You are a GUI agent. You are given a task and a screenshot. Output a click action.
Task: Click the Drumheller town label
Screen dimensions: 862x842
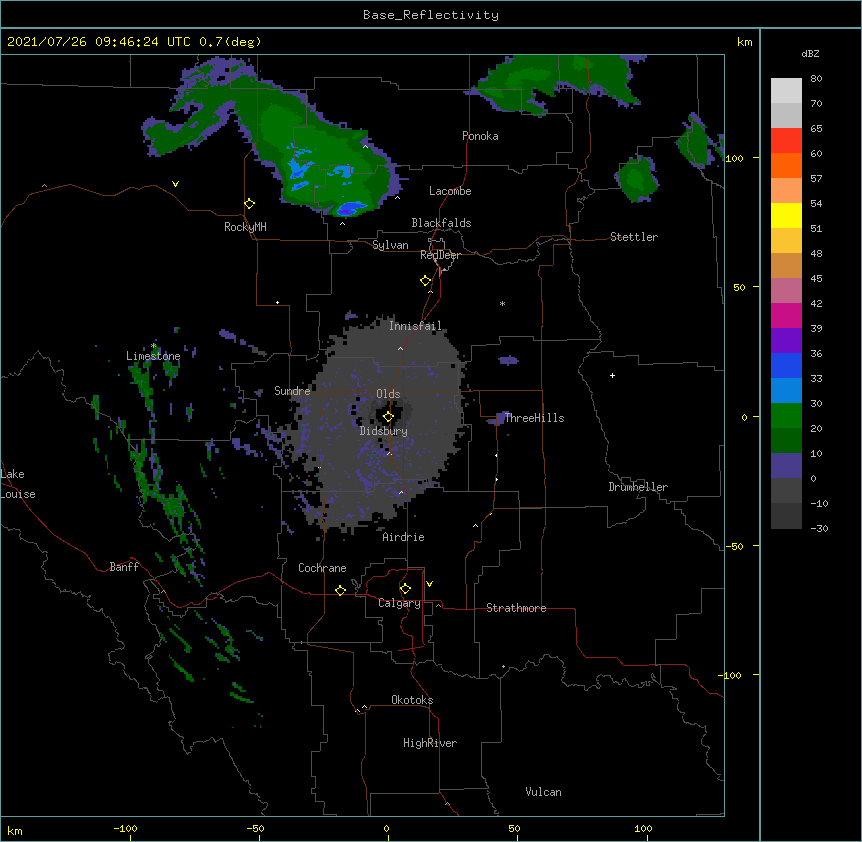coord(638,487)
